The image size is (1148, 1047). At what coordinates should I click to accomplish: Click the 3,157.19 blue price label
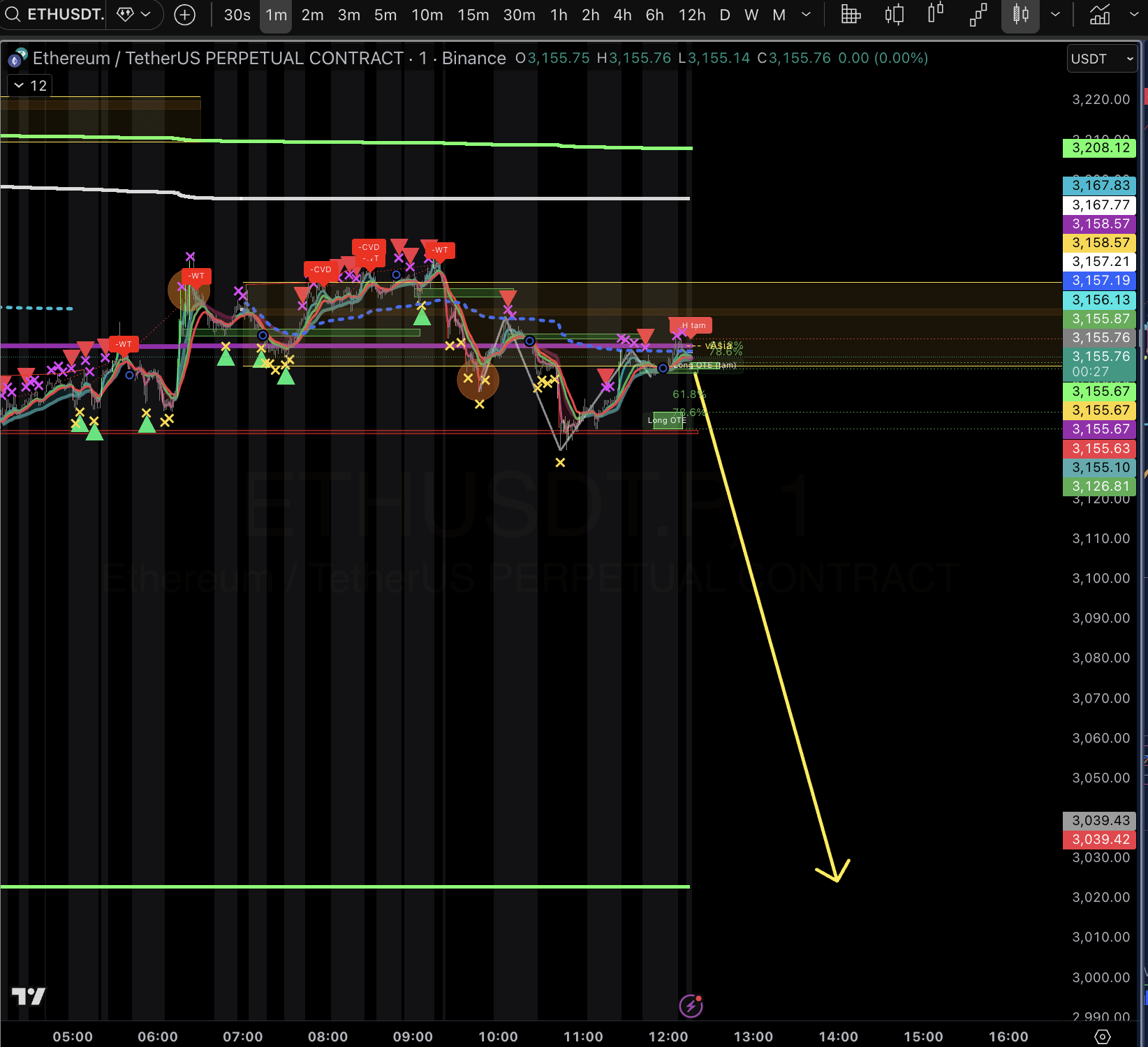pos(1100,281)
